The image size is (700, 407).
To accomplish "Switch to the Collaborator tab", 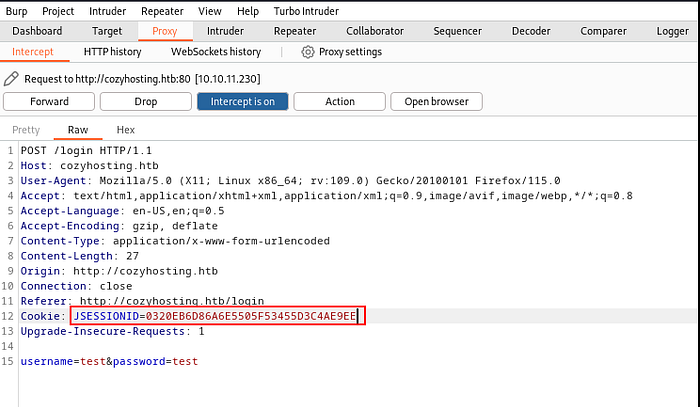I will point(375,31).
